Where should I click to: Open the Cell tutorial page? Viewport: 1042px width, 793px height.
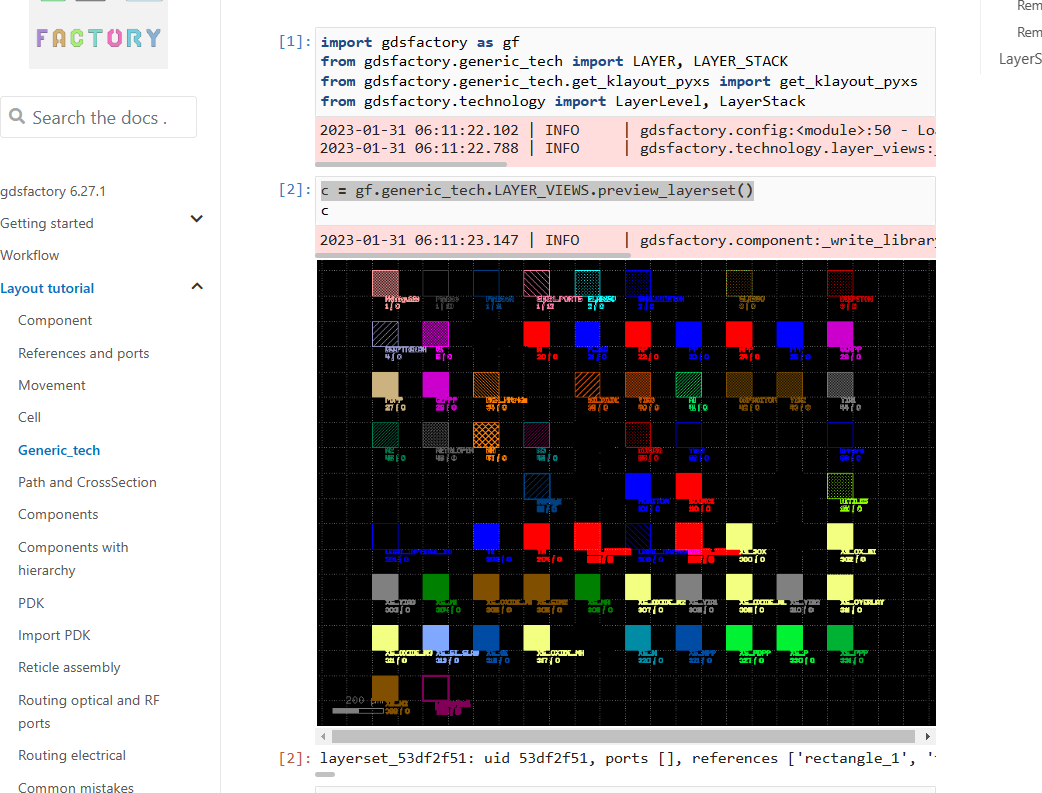click(29, 417)
